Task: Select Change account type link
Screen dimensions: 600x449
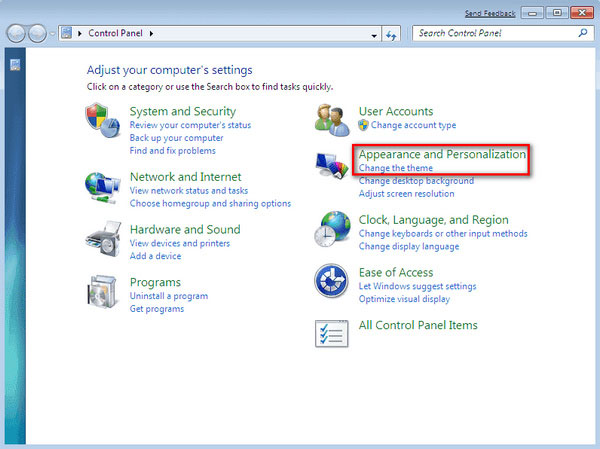Action: 413,125
